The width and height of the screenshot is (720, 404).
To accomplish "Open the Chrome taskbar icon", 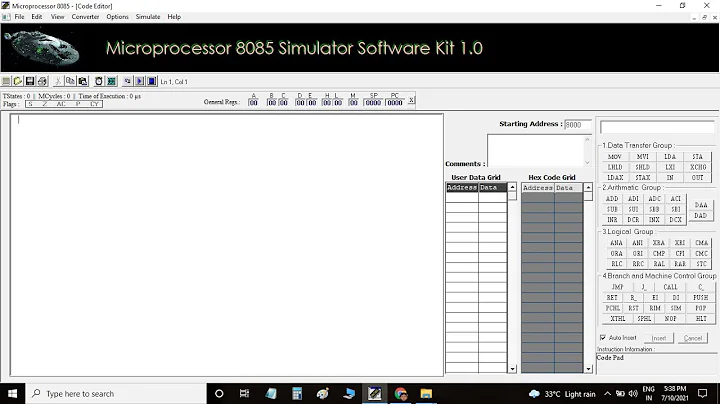I will (400, 393).
